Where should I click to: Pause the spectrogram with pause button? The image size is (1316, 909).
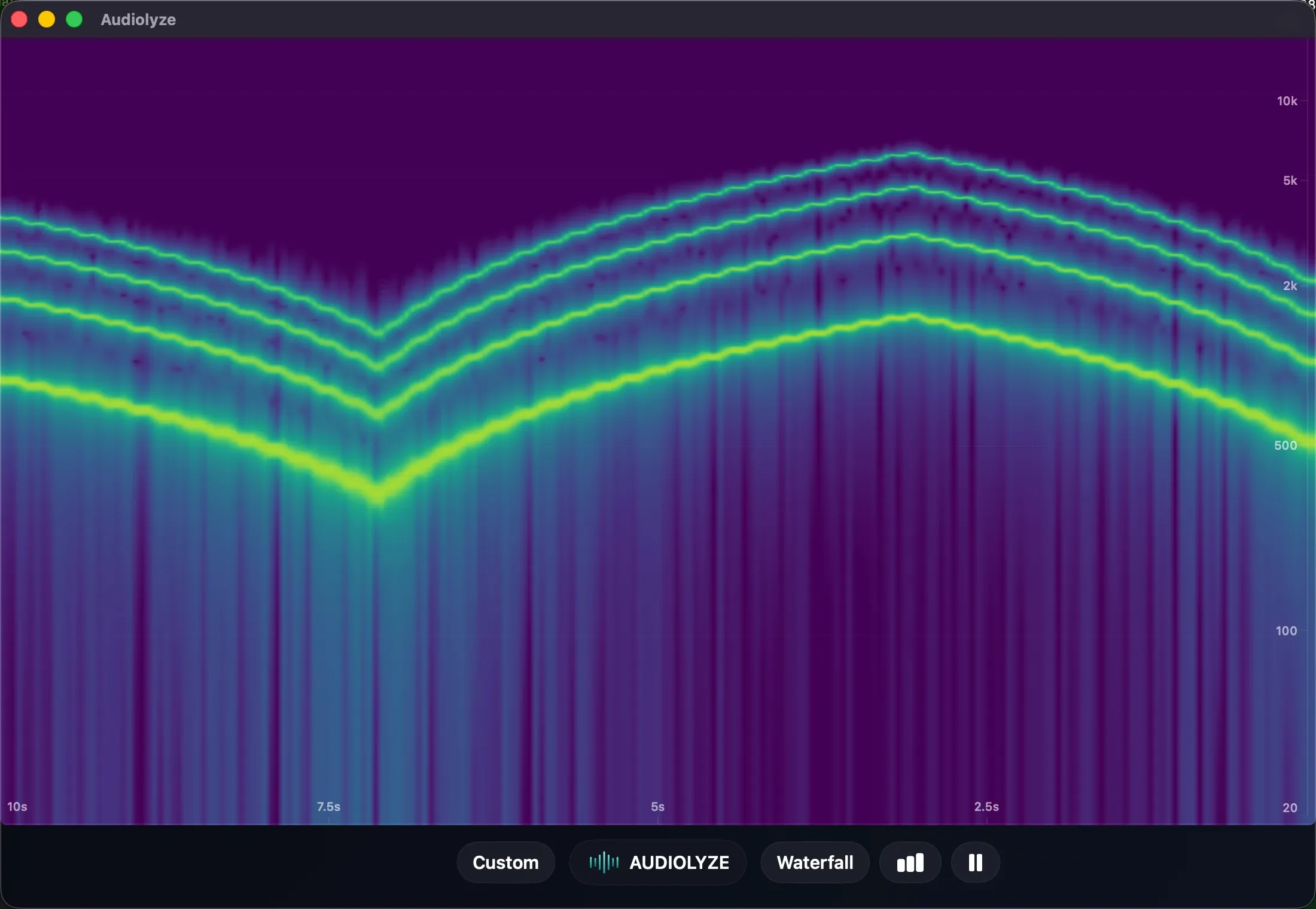tap(975, 862)
